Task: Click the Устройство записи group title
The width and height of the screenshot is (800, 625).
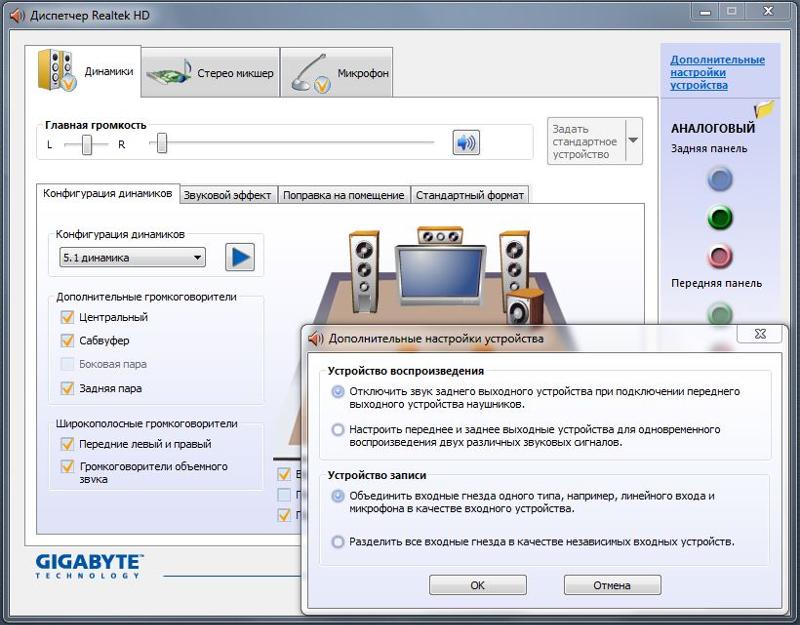Action: [377, 475]
